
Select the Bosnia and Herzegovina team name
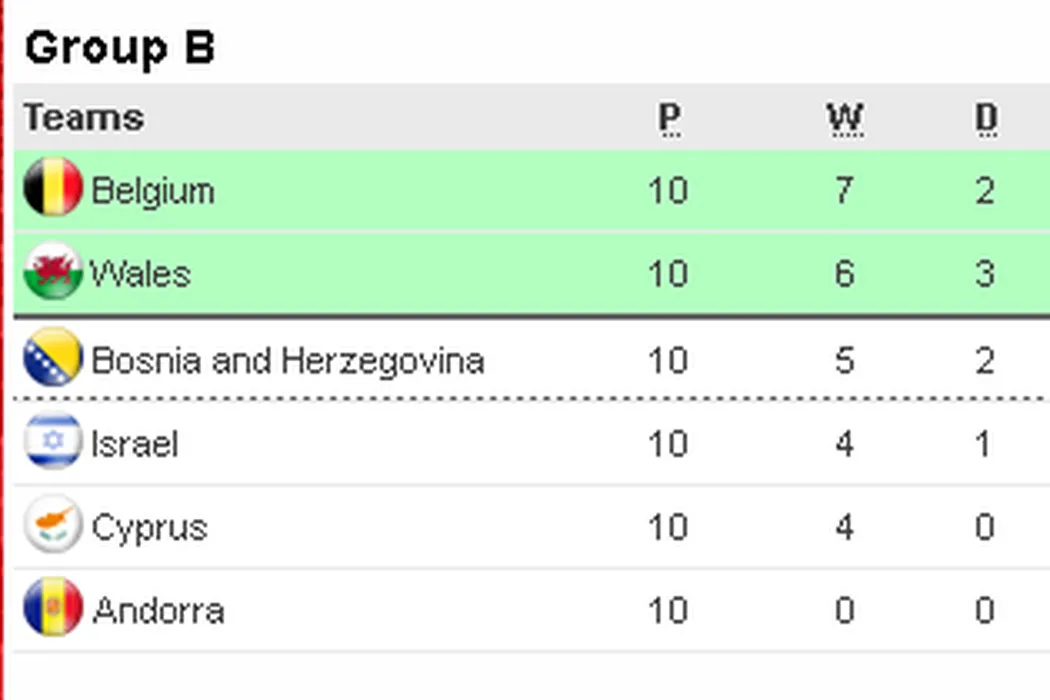(287, 360)
